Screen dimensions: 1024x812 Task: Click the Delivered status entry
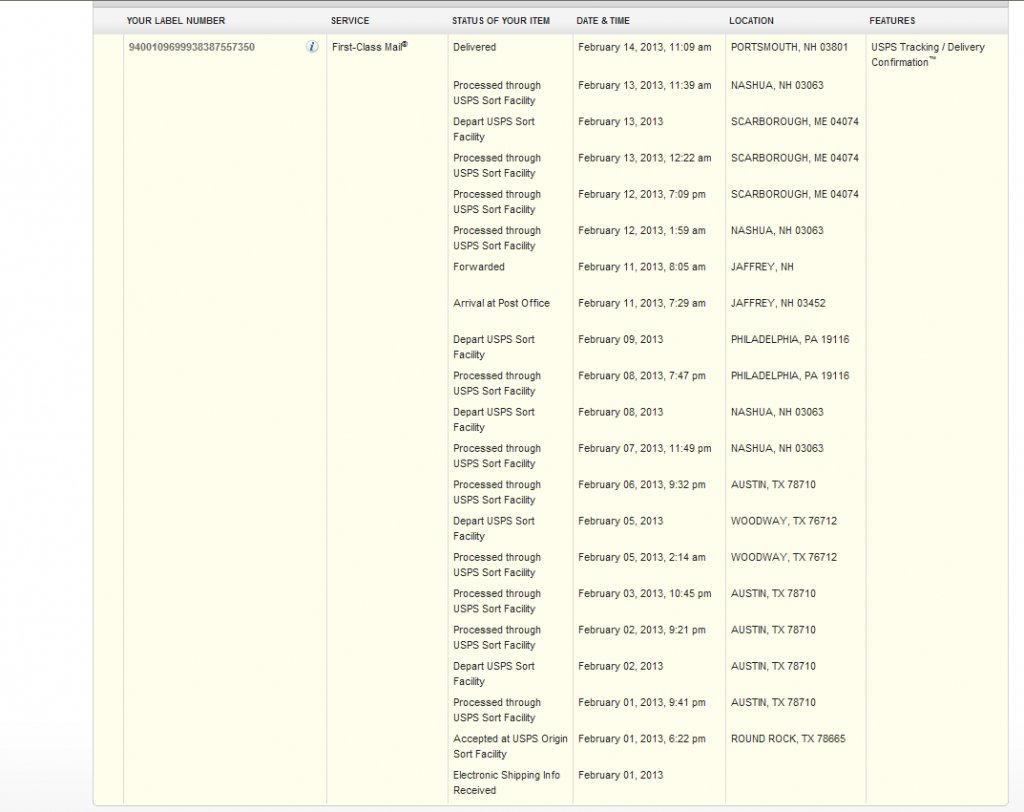(474, 47)
